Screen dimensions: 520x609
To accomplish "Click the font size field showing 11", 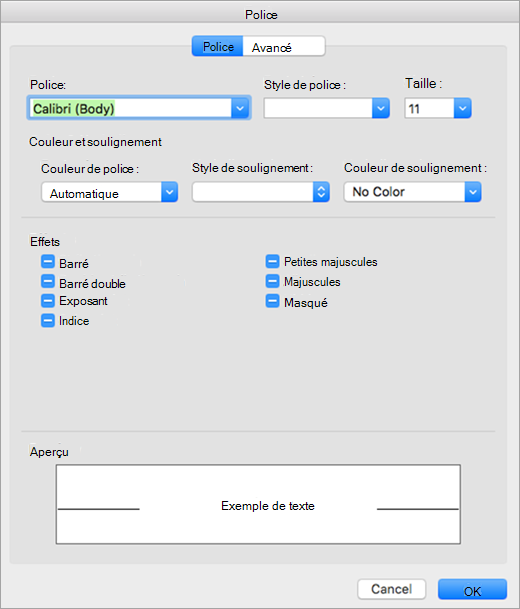I will 430,108.
